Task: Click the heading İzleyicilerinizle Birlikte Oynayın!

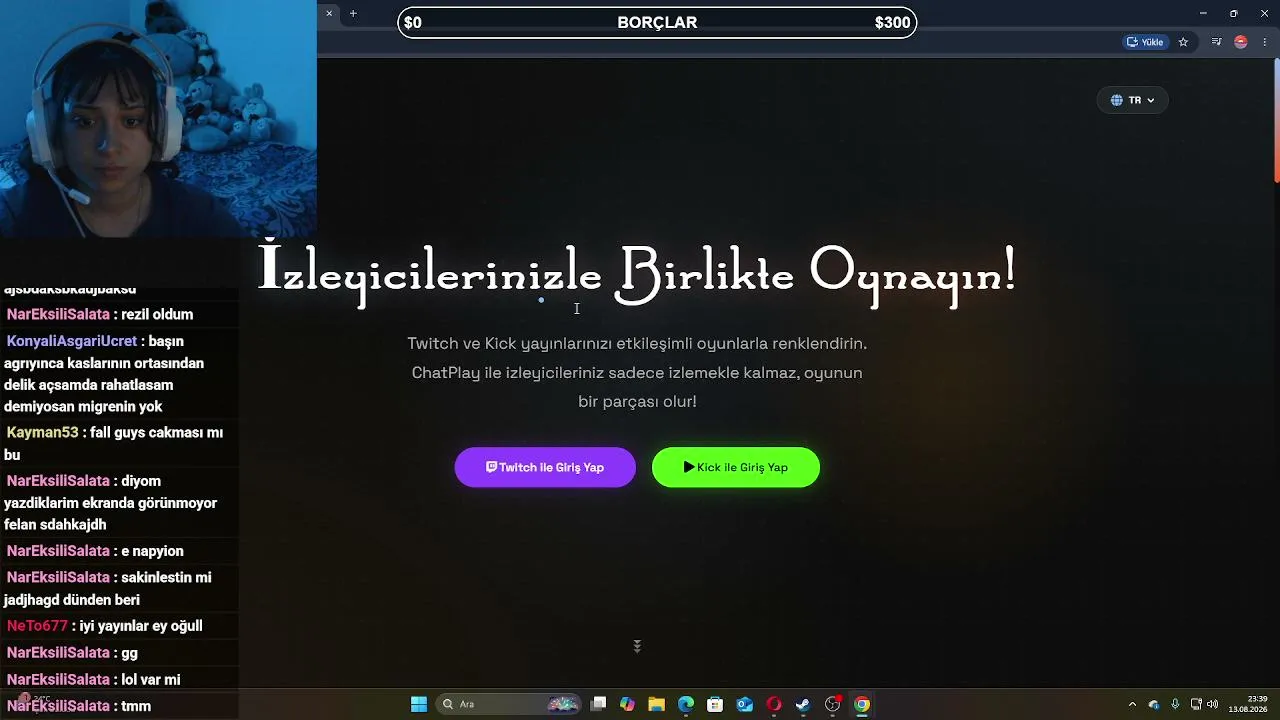Action: pos(637,271)
